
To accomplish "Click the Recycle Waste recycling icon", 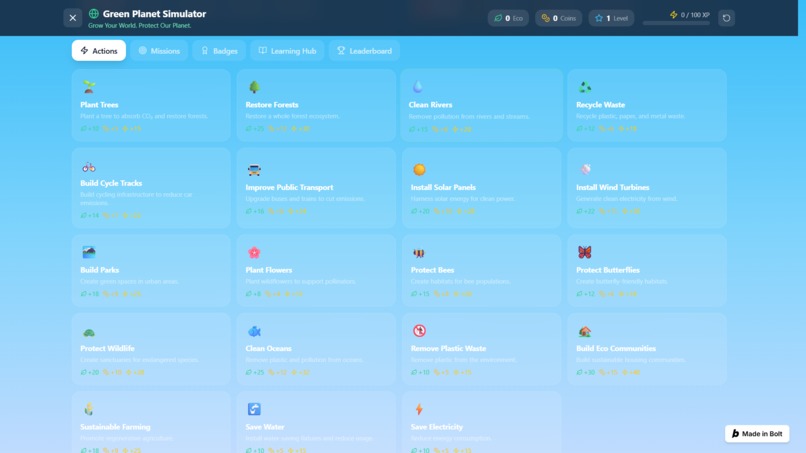I will [584, 86].
